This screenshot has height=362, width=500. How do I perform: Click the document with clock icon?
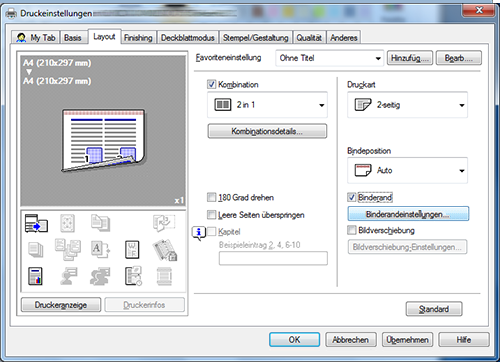[x=133, y=276]
